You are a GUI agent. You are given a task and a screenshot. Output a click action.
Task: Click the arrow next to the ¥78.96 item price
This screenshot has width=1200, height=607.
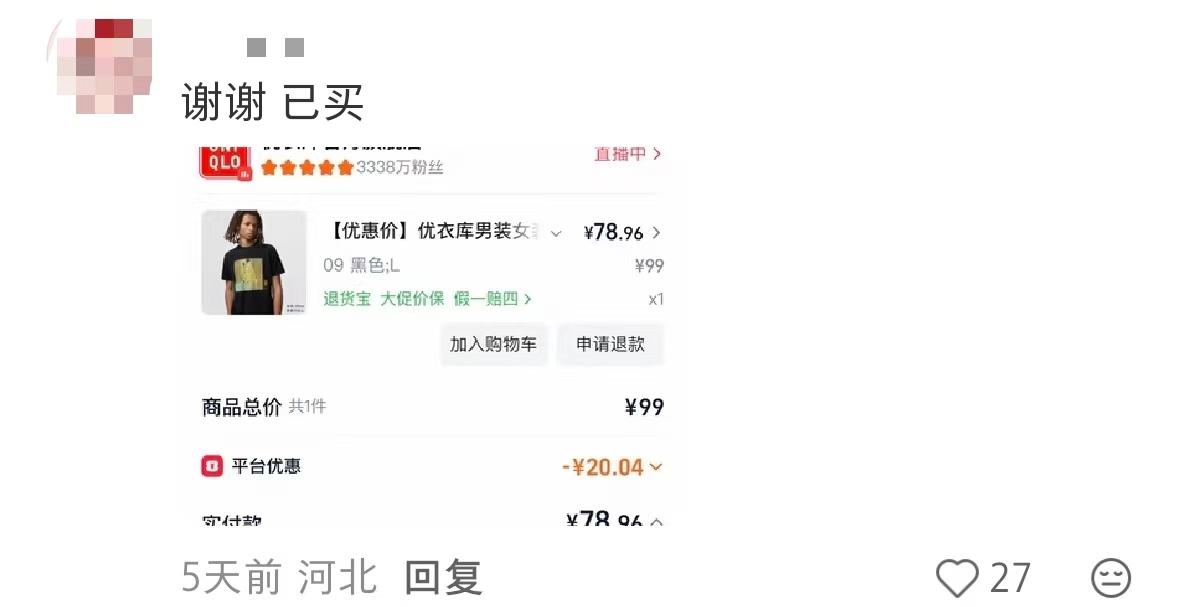(656, 233)
